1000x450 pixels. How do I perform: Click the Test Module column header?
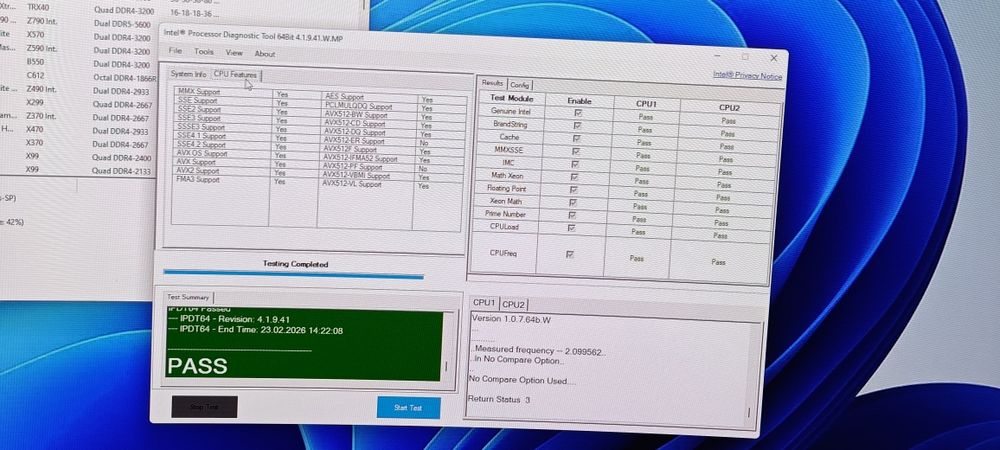[512, 98]
